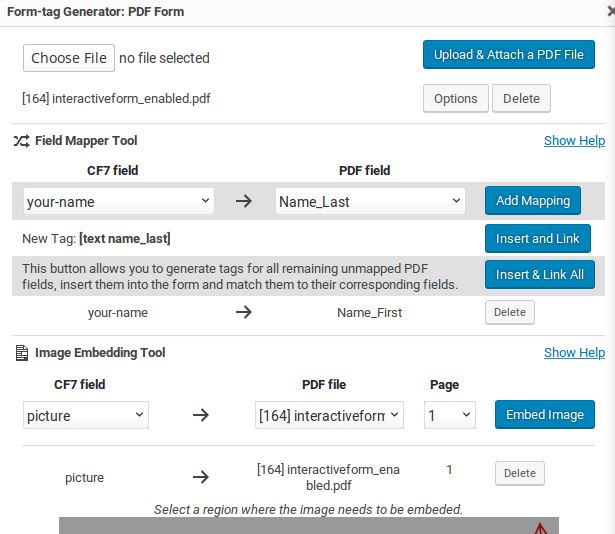615x534 pixels.
Task: Open Options for interactiveform_enabled.pdf
Action: (456, 98)
